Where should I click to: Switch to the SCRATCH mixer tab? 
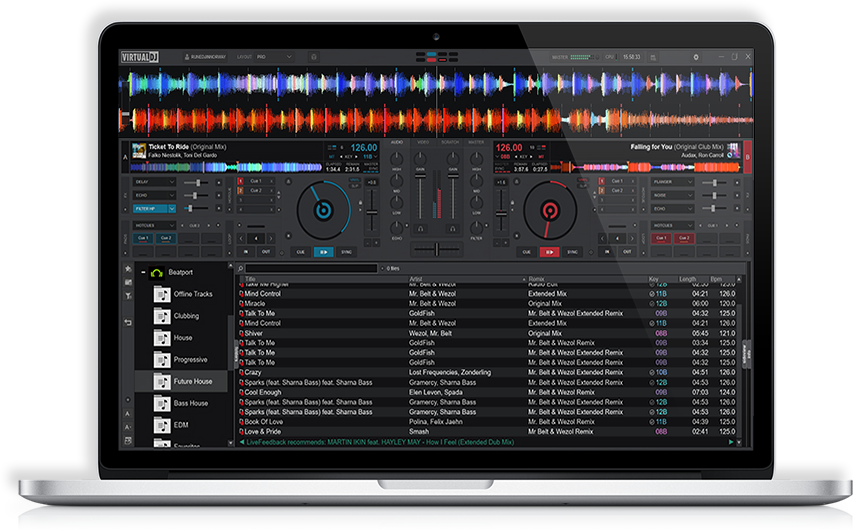coord(450,142)
